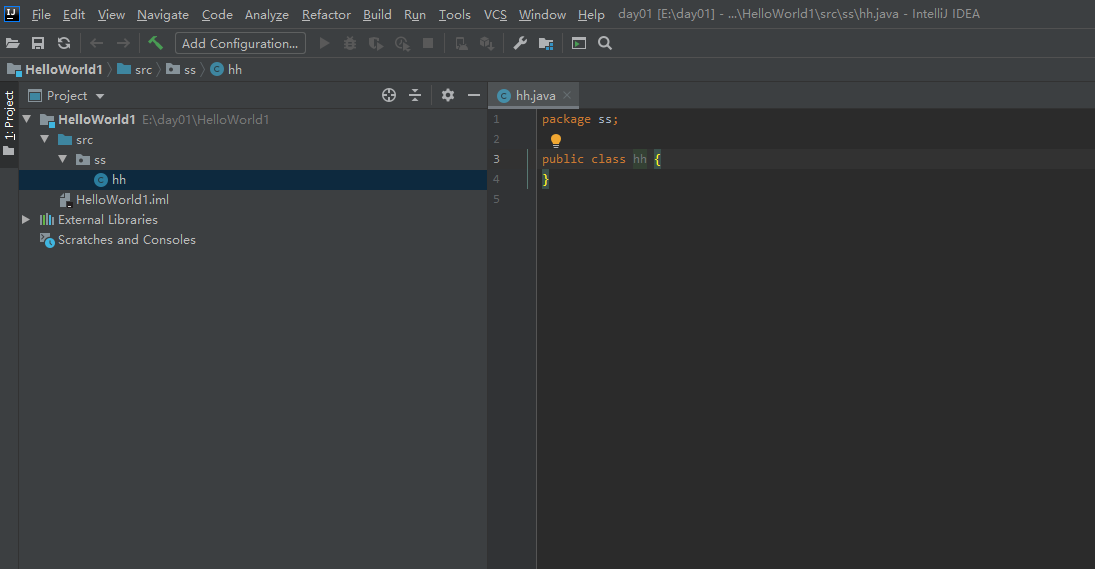Hide Project panel with minus icon
The width and height of the screenshot is (1095, 569).
click(473, 96)
